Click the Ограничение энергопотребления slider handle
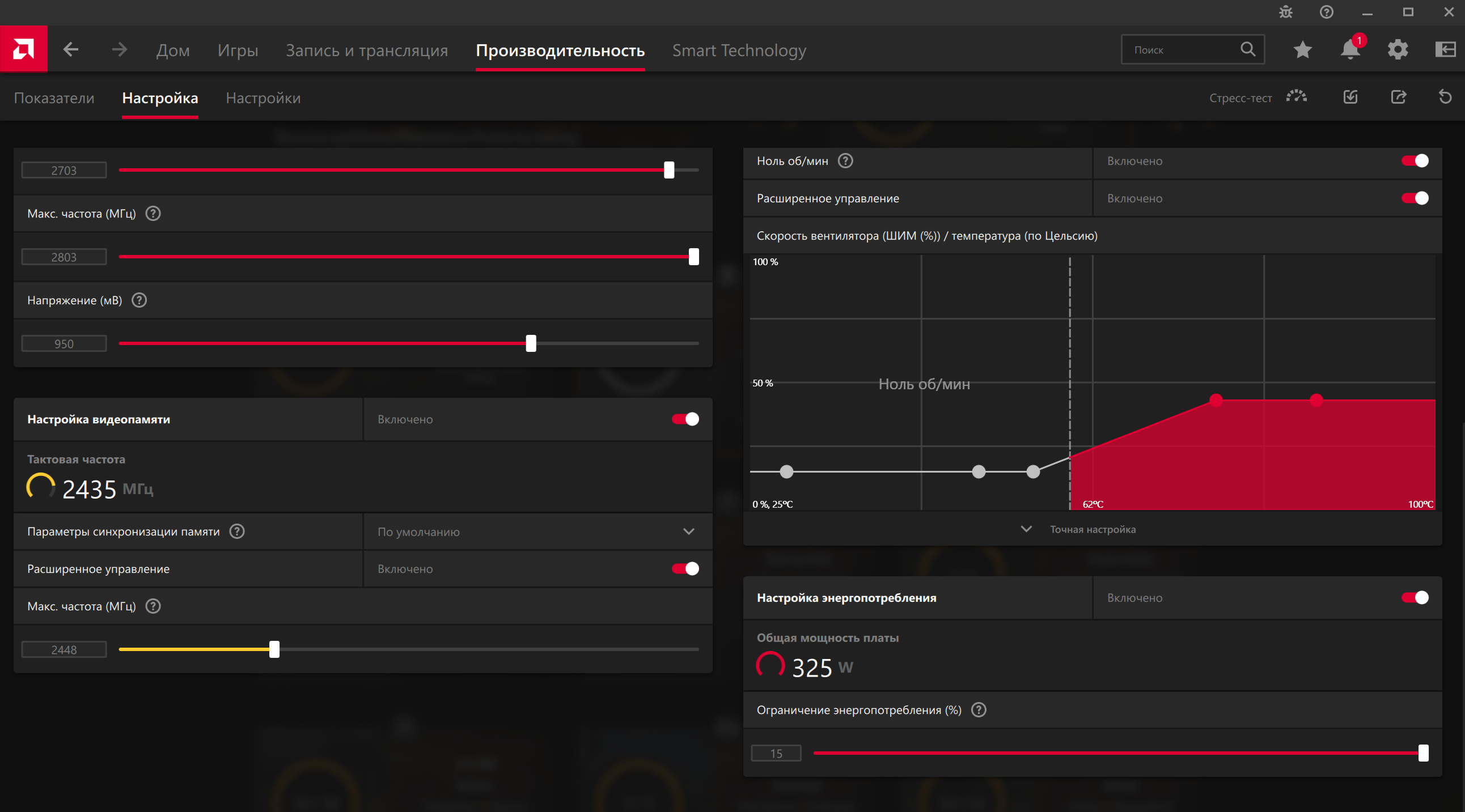 [x=1423, y=753]
